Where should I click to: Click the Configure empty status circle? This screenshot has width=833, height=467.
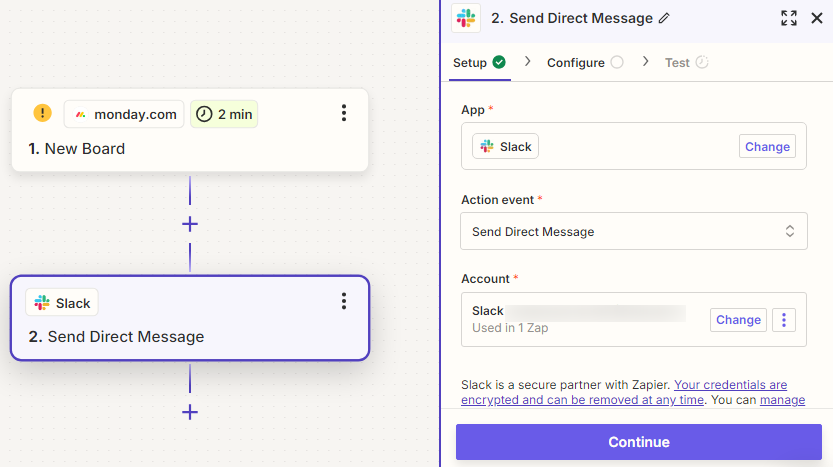[617, 62]
